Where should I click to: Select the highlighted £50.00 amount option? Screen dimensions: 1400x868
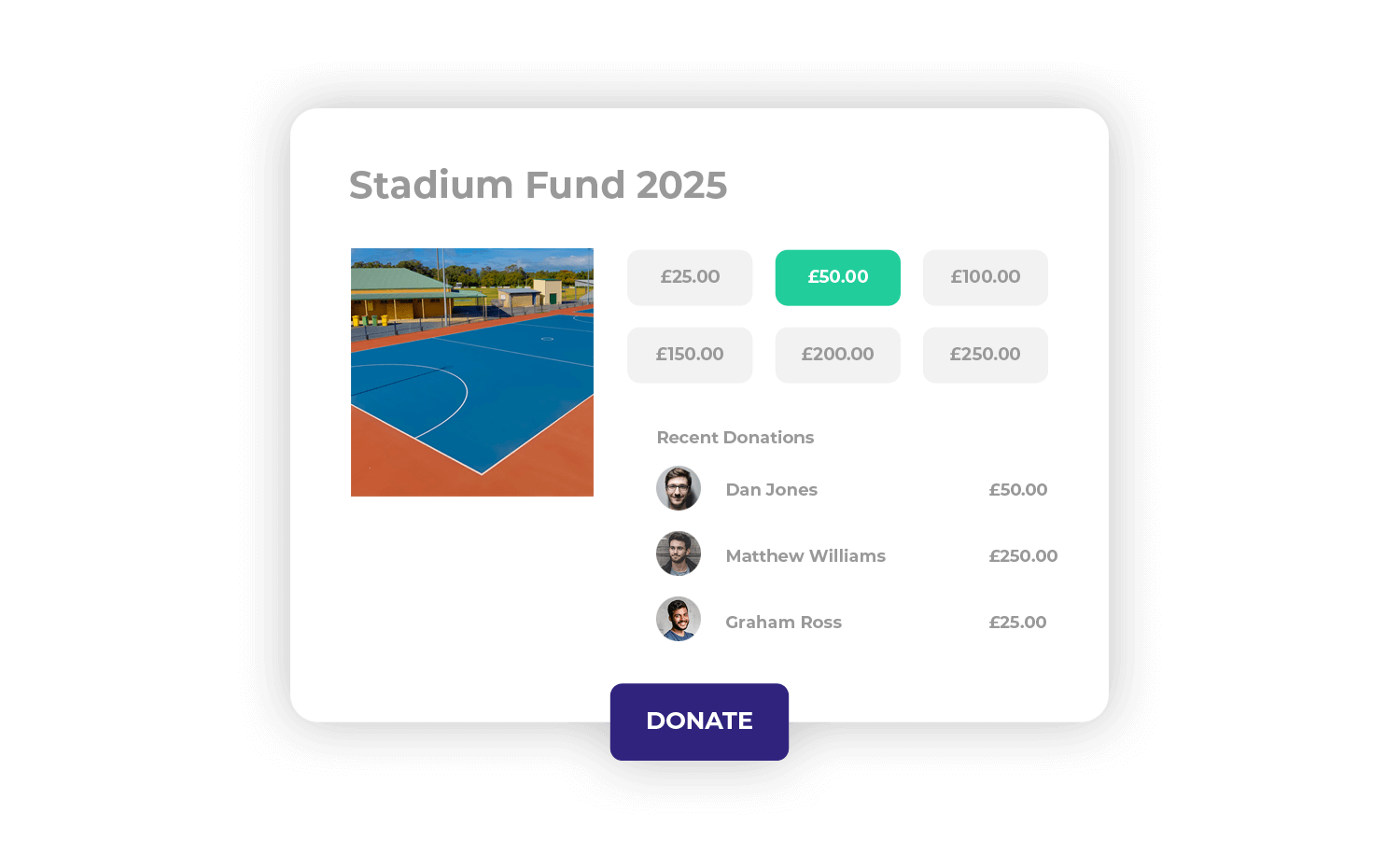point(838,277)
